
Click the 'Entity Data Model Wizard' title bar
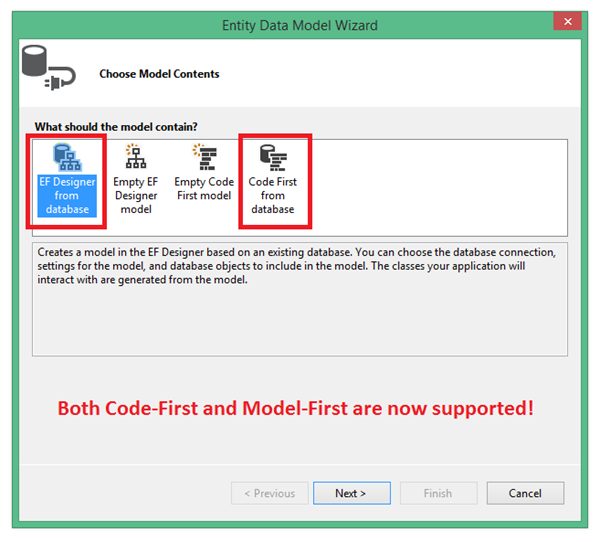pos(300,24)
